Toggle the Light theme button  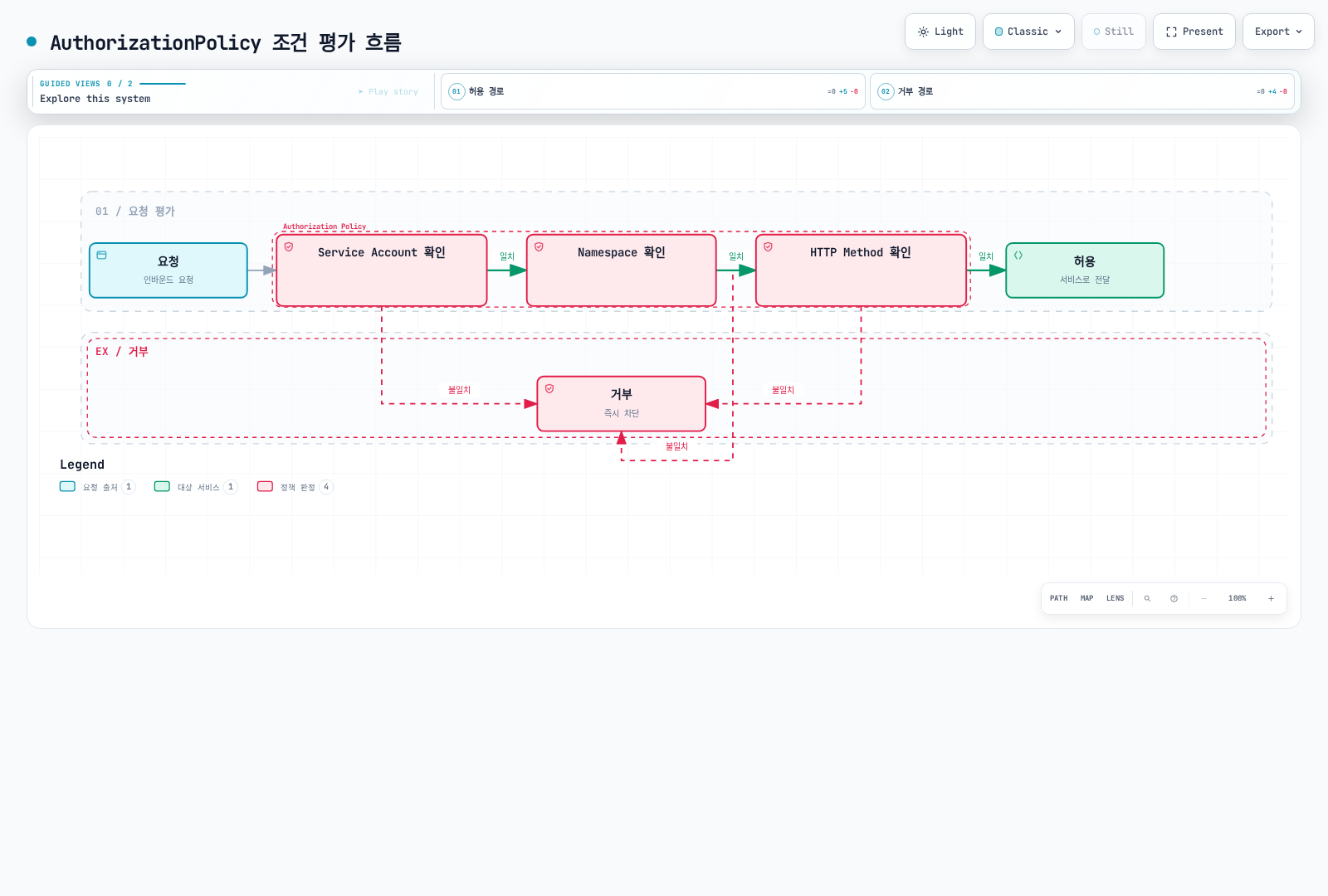(940, 32)
